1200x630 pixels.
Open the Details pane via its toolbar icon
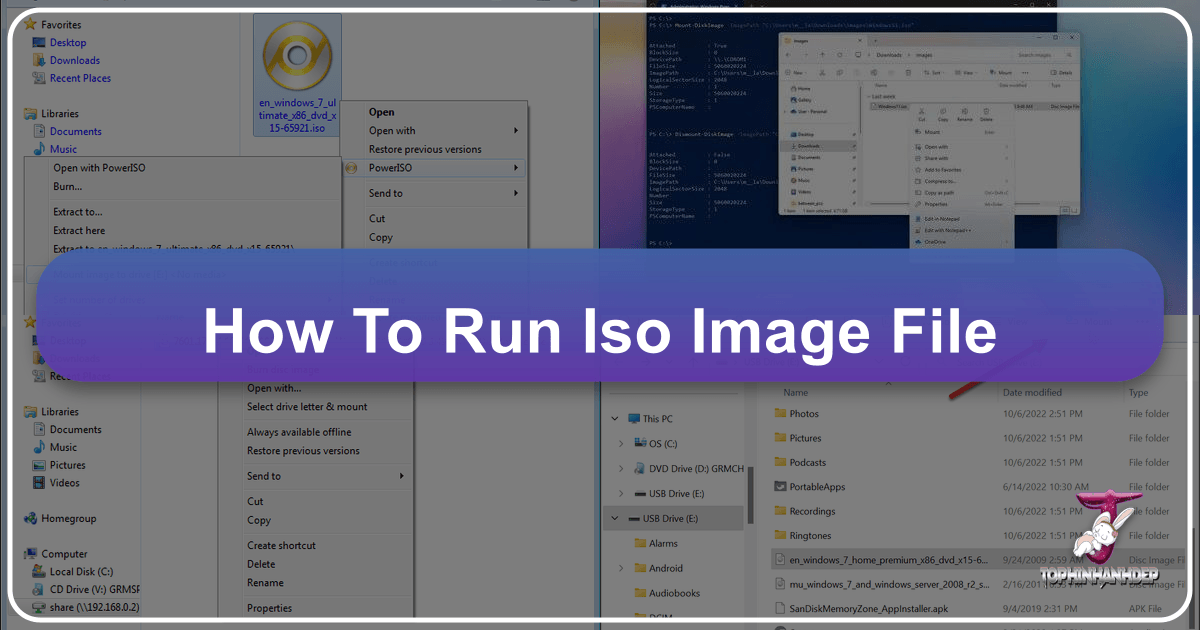(1055, 72)
